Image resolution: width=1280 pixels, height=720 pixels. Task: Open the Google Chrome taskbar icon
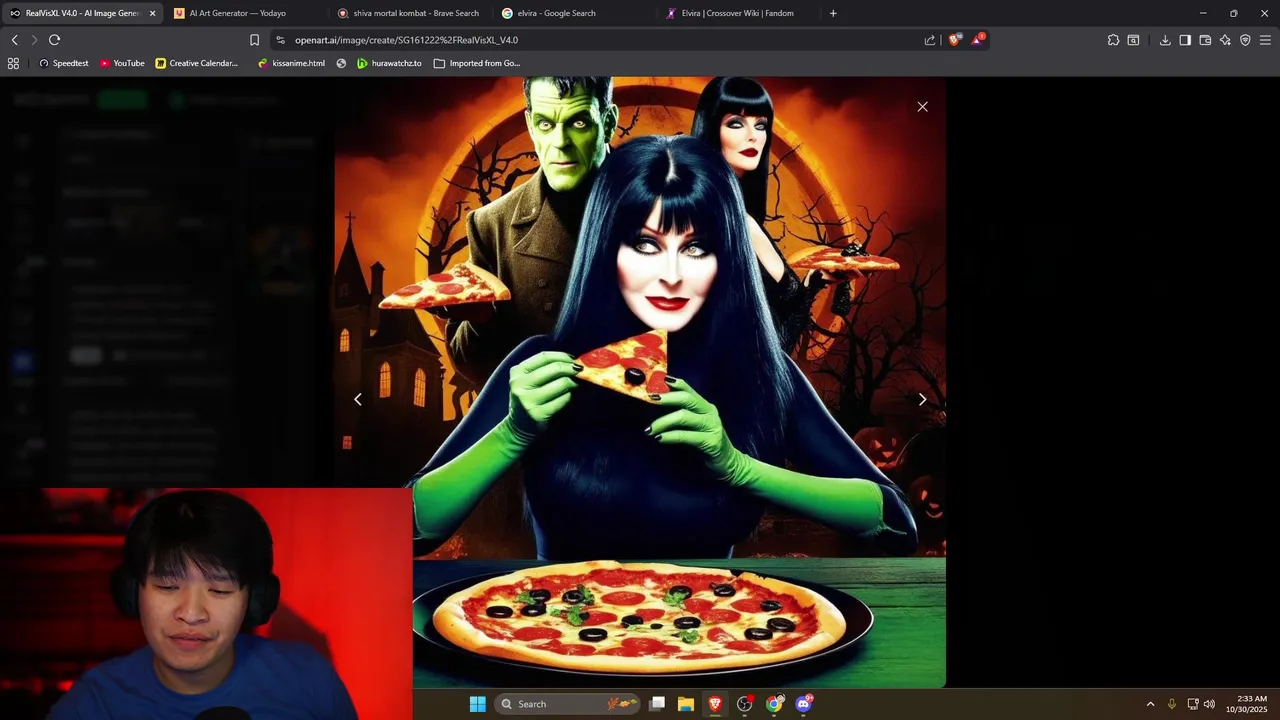774,704
